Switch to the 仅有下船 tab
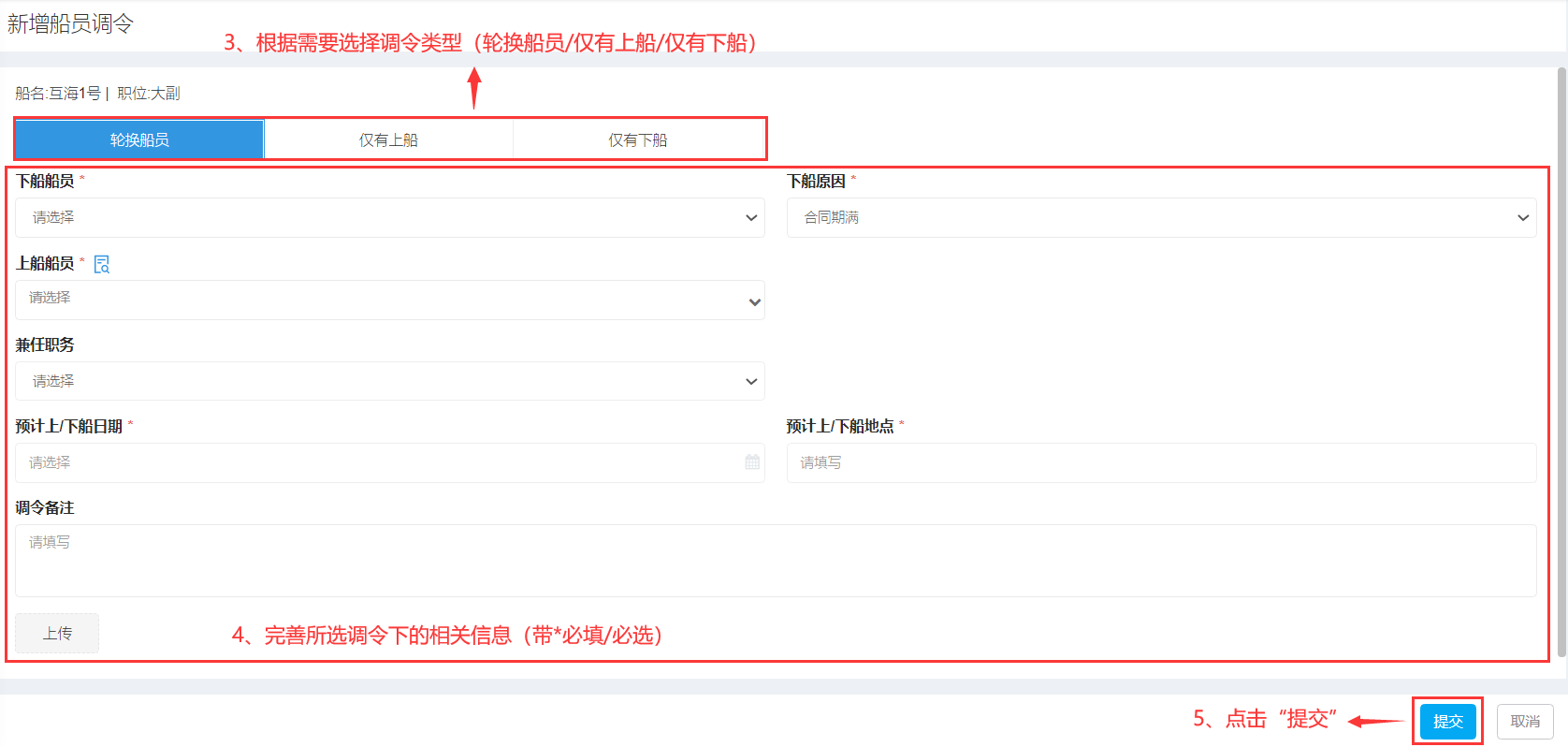The height and width of the screenshot is (747, 1568). [638, 139]
